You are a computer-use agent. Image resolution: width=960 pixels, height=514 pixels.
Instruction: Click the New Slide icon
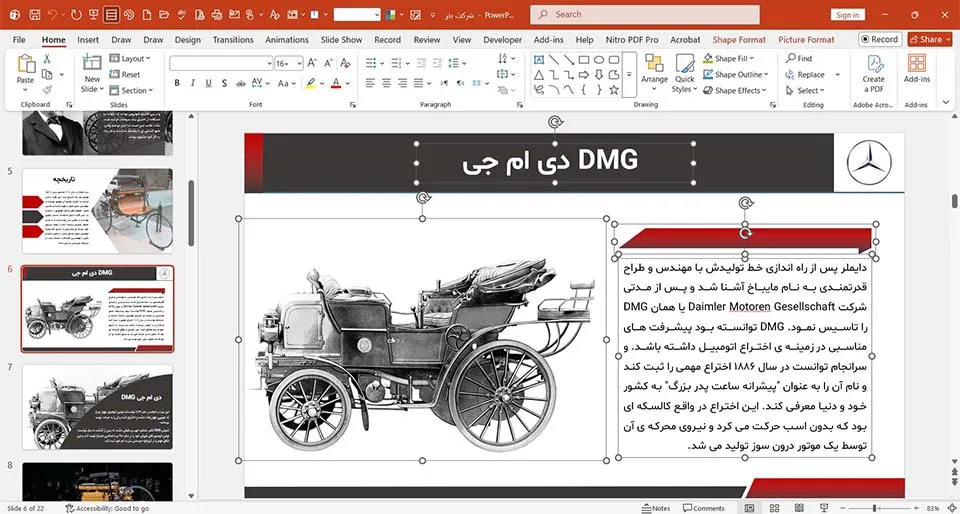coord(92,62)
